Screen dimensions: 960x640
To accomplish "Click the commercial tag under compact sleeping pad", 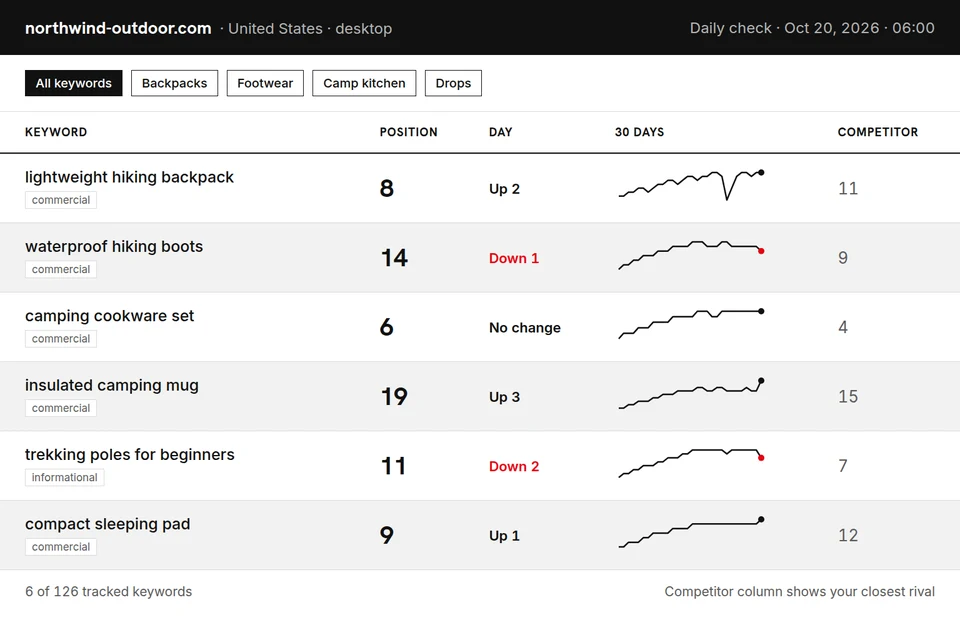I will coord(61,547).
